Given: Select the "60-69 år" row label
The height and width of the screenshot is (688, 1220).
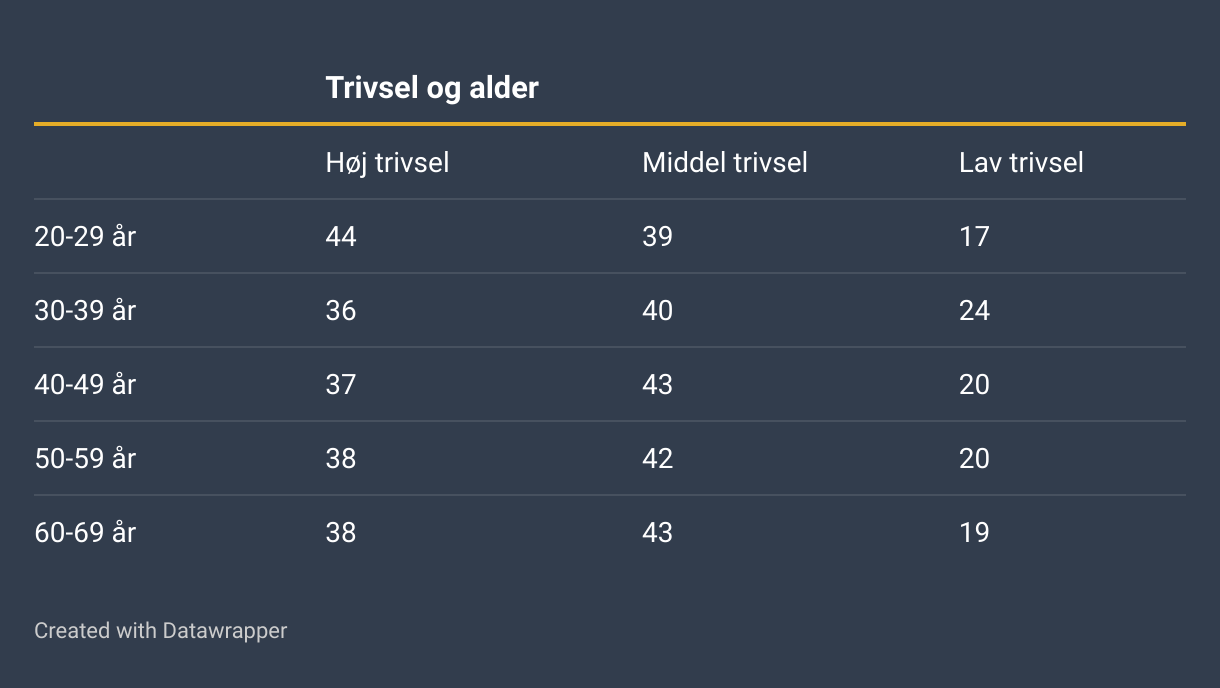Looking at the screenshot, I should (x=85, y=533).
